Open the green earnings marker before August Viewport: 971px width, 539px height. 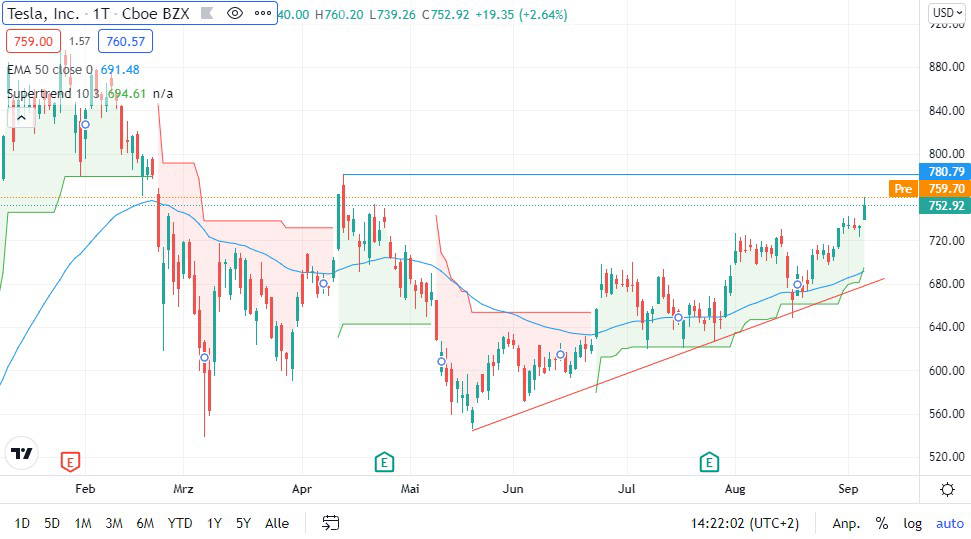click(x=709, y=462)
